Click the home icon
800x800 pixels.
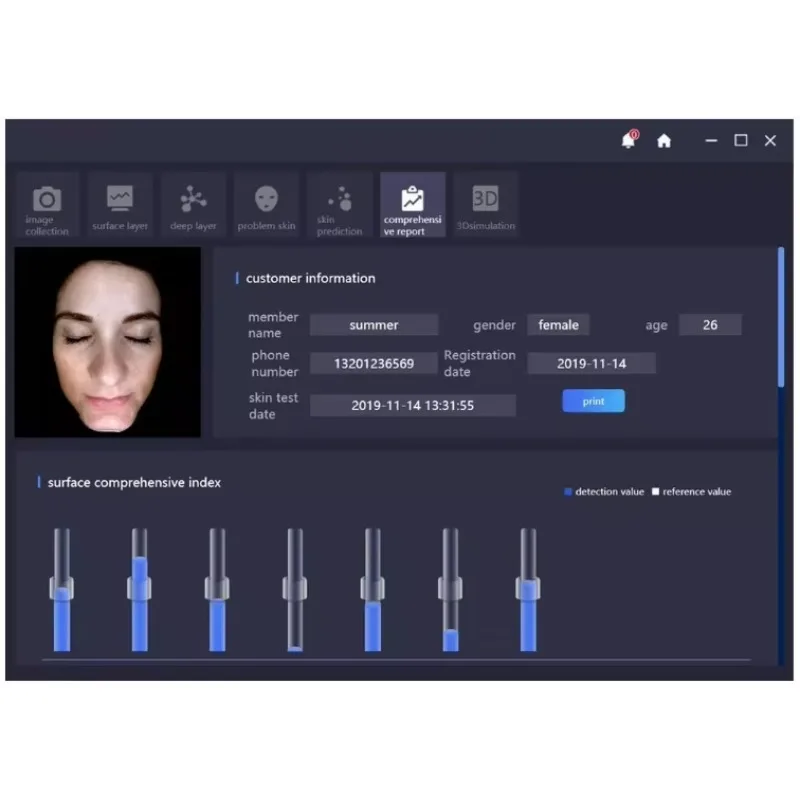[664, 141]
